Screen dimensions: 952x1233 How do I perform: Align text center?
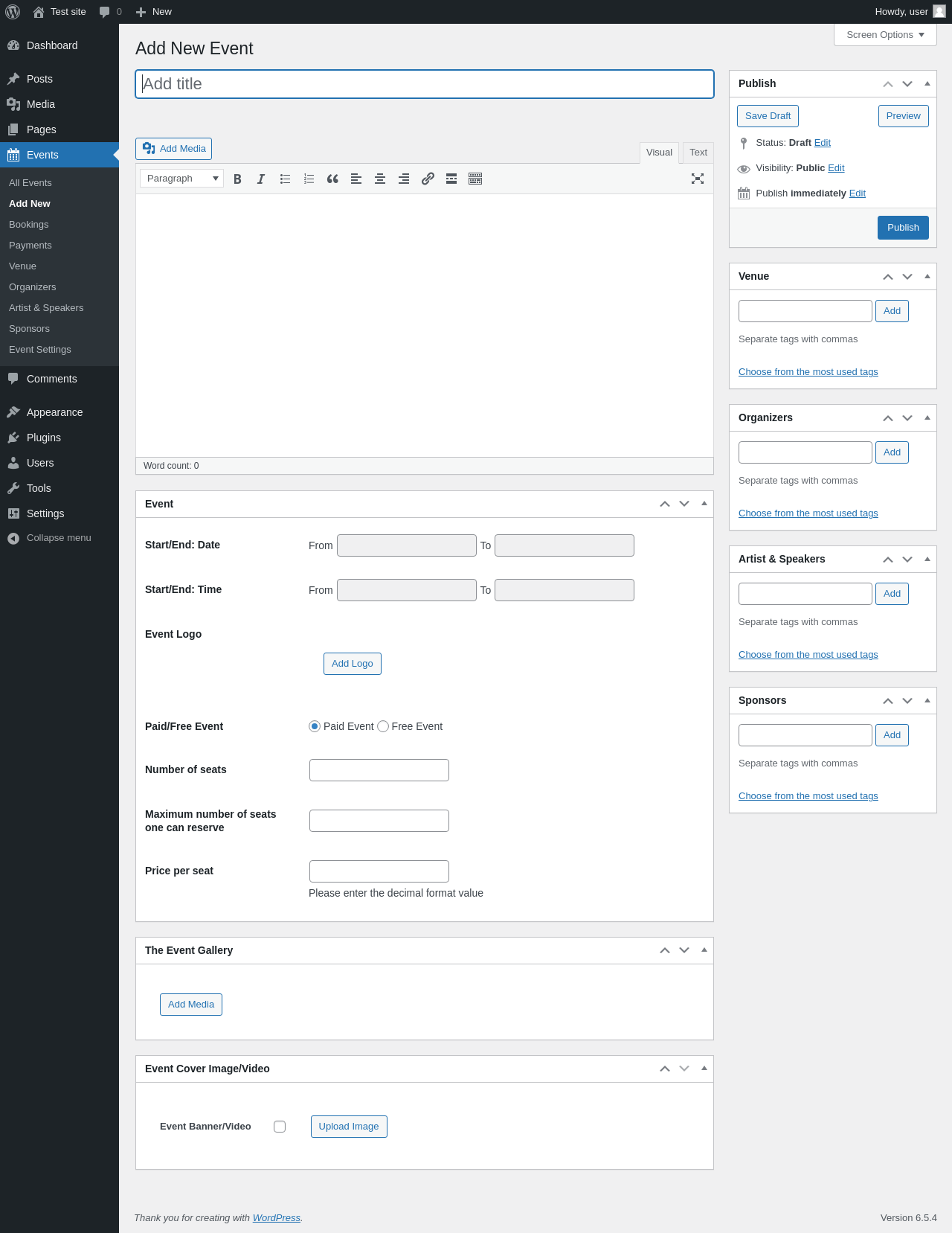380,179
